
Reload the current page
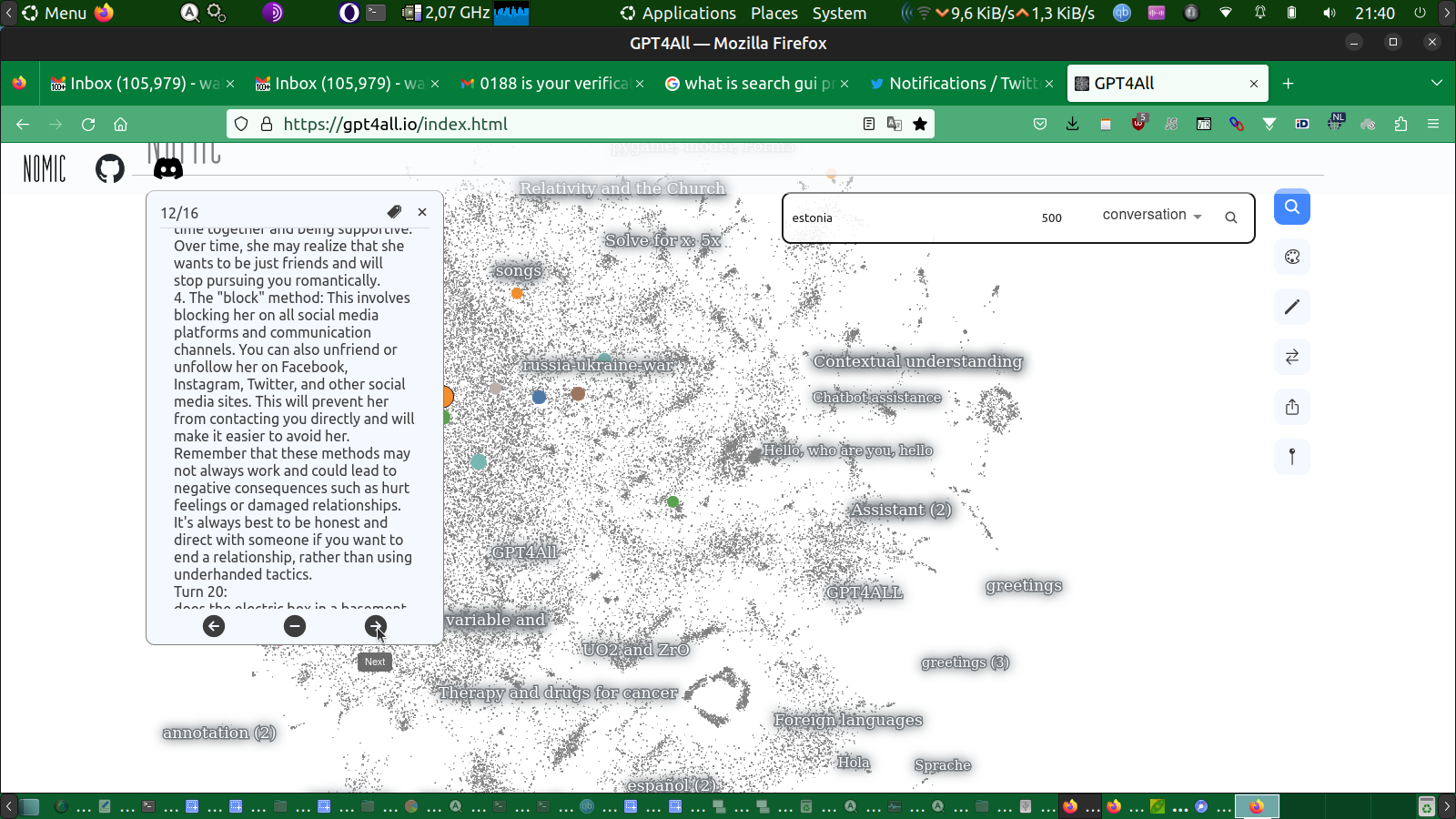click(88, 124)
